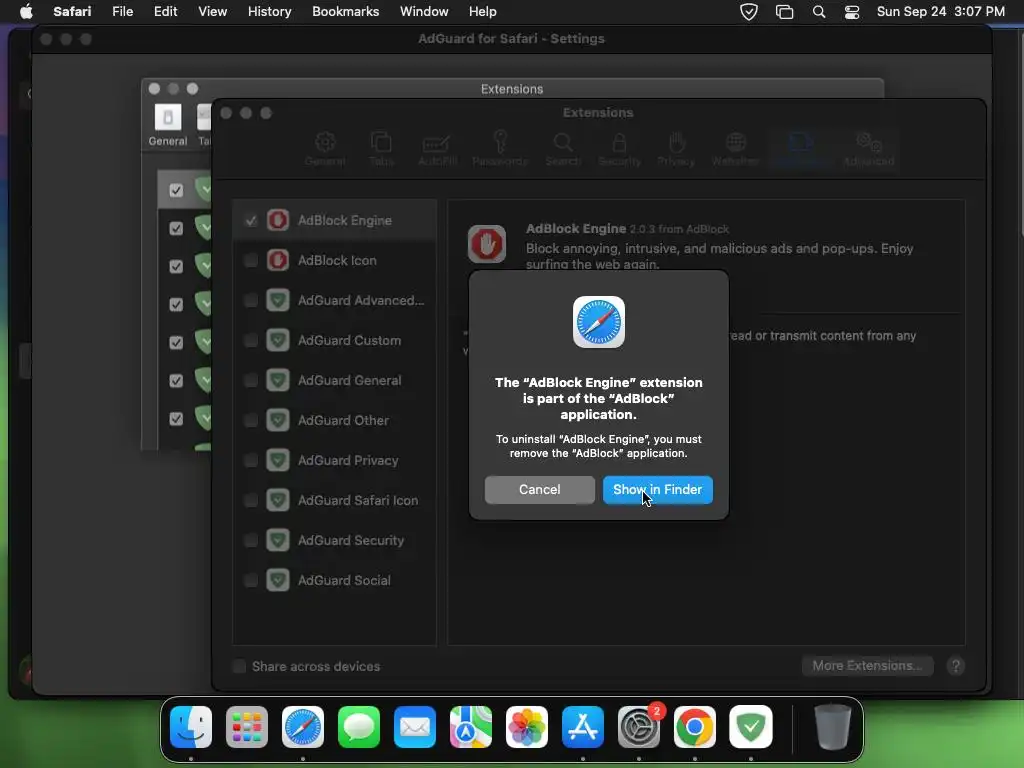Open AdGuard app in the Dock

(x=750, y=727)
